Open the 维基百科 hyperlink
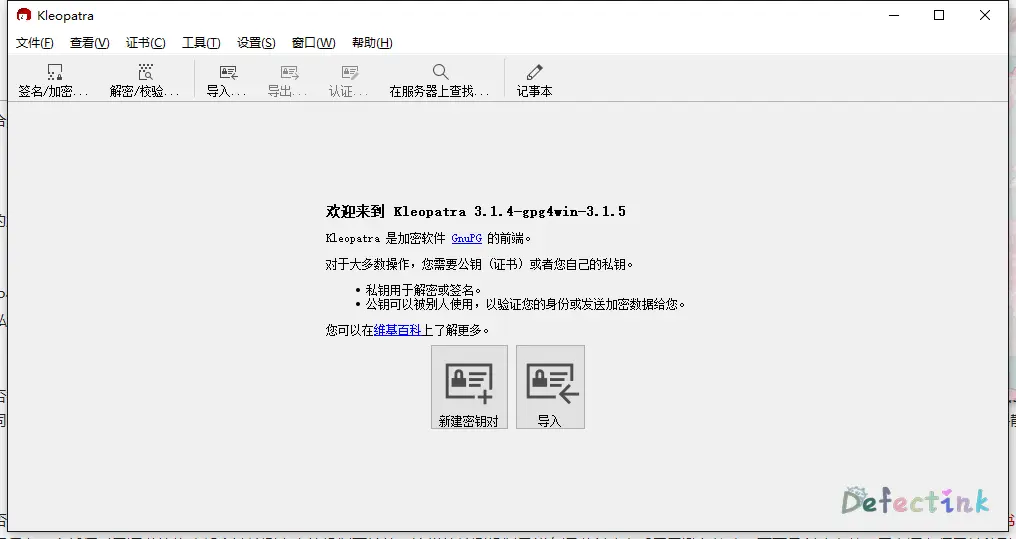 [x=398, y=330]
